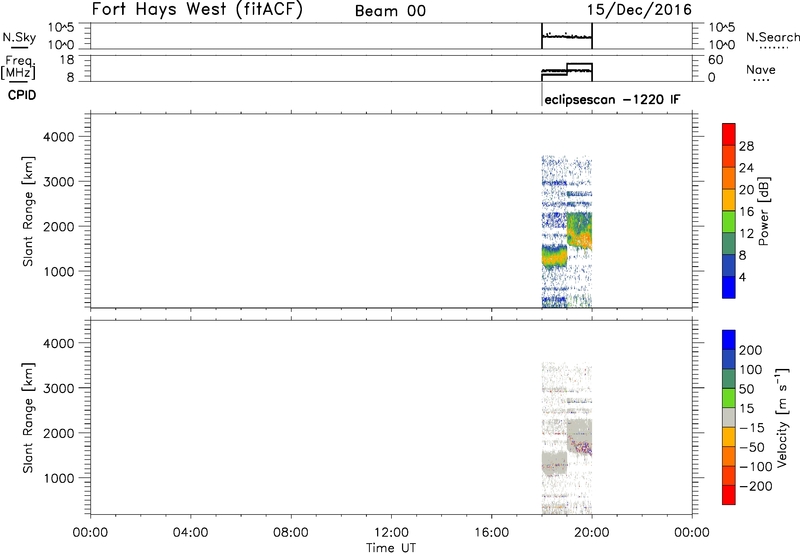
Task: Click the 'Velocity [m s-1]' color bar label
Action: (782, 417)
